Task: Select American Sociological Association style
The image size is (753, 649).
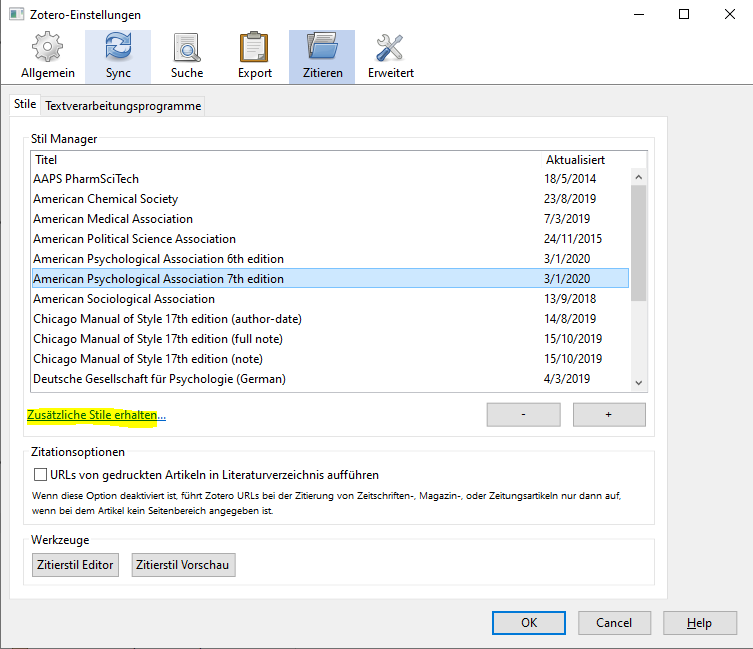Action: pos(330,299)
